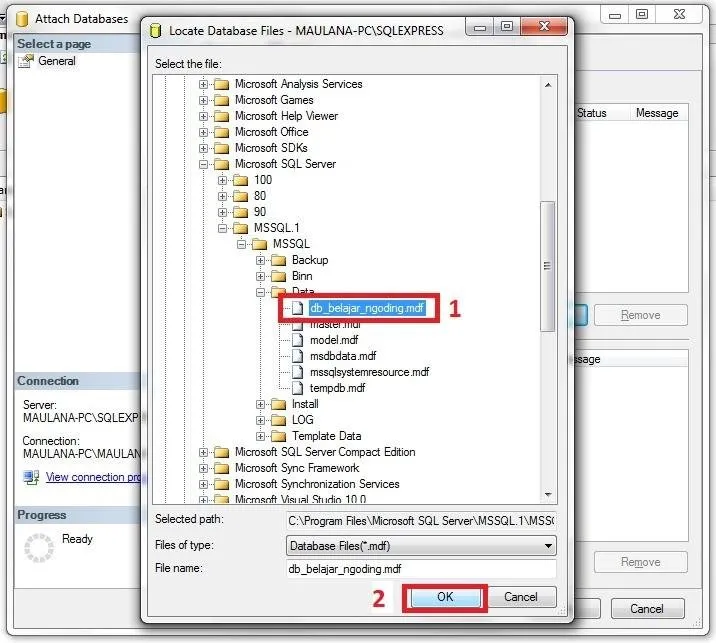Viewport: 716px width, 643px height.
Task: Click the Install folder icon
Action: 279,404
